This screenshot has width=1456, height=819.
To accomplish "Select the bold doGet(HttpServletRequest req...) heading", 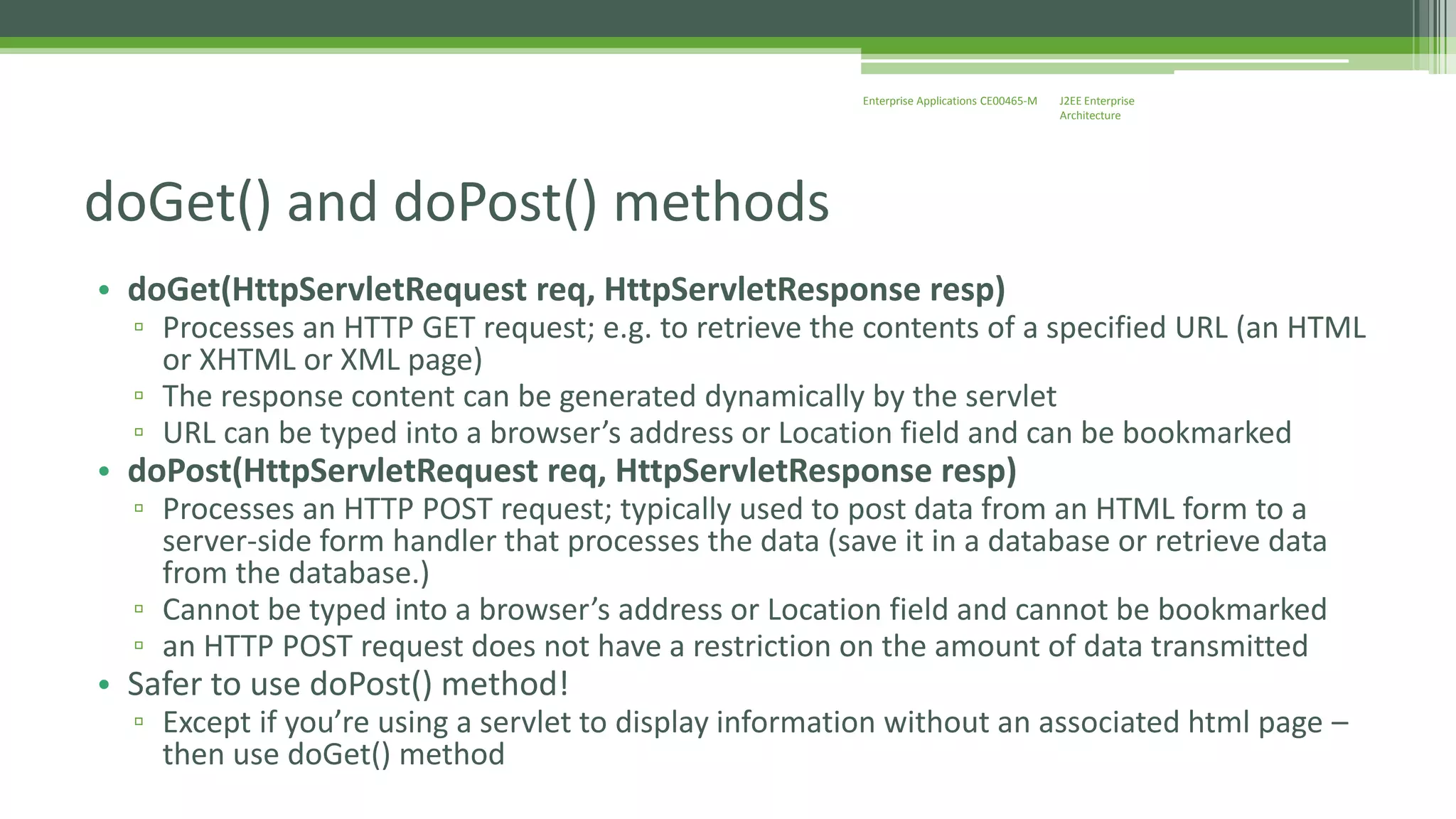I will [566, 289].
